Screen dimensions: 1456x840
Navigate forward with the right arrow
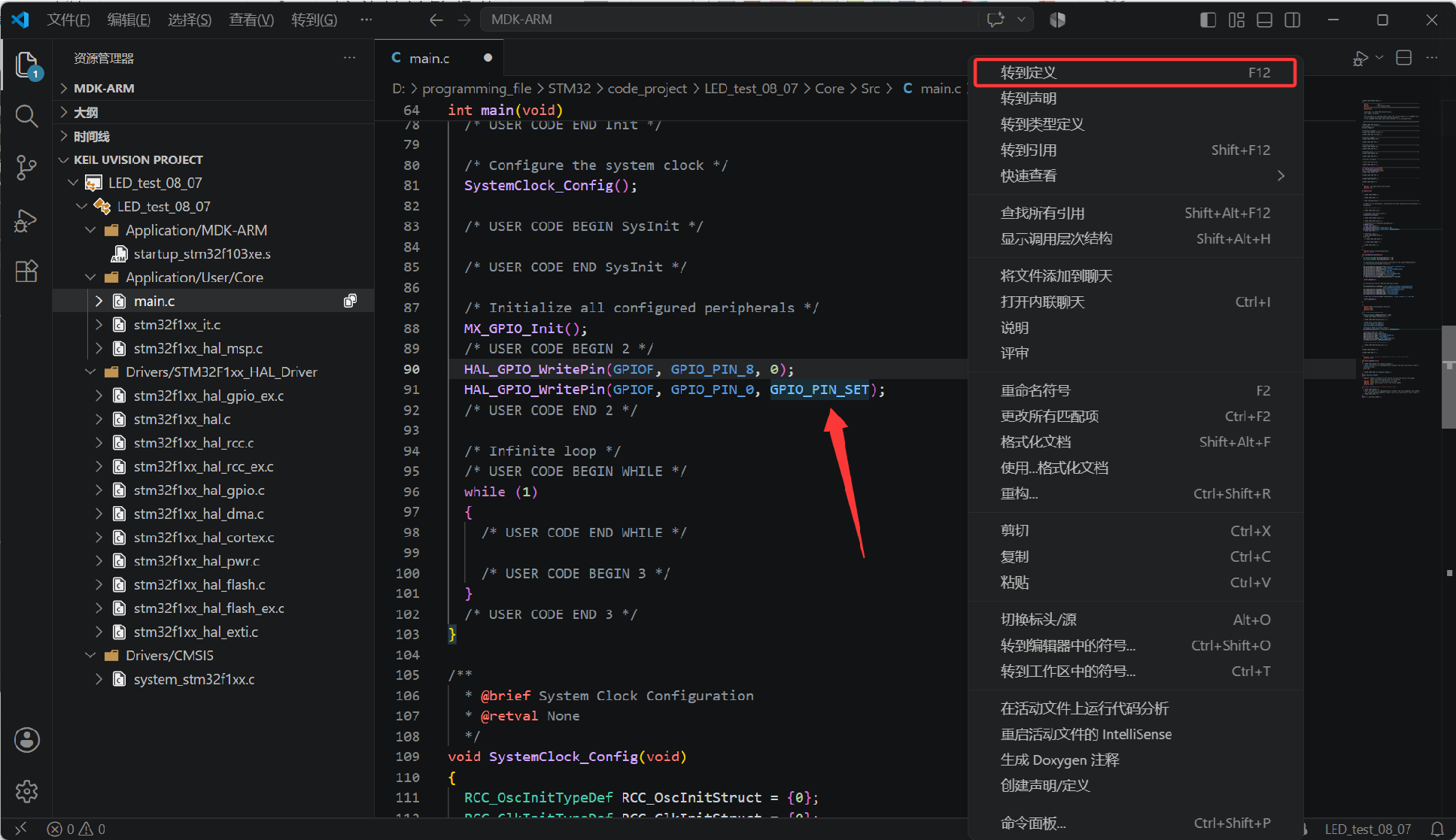pos(464,20)
